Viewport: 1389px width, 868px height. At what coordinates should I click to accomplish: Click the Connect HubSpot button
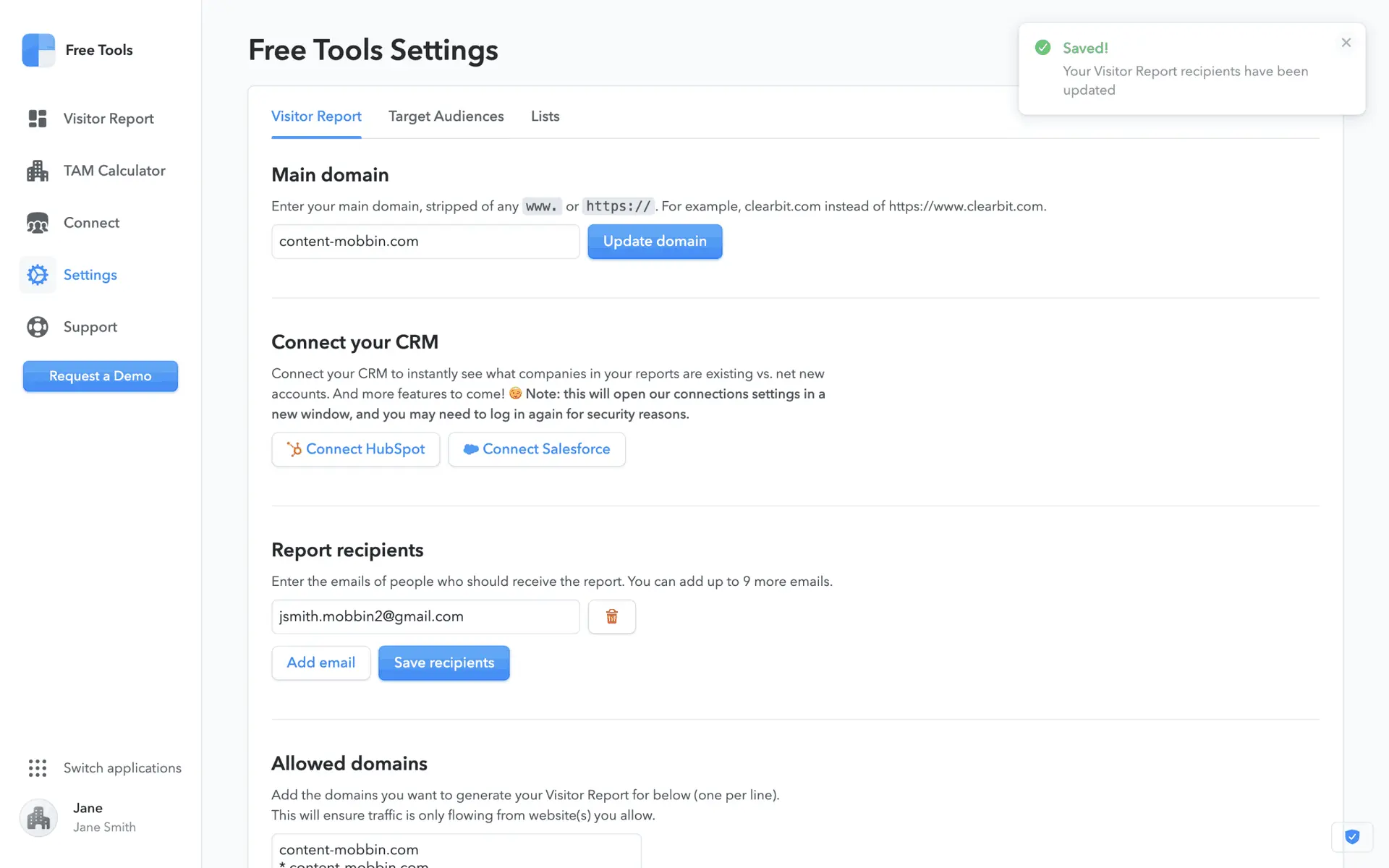(x=355, y=449)
